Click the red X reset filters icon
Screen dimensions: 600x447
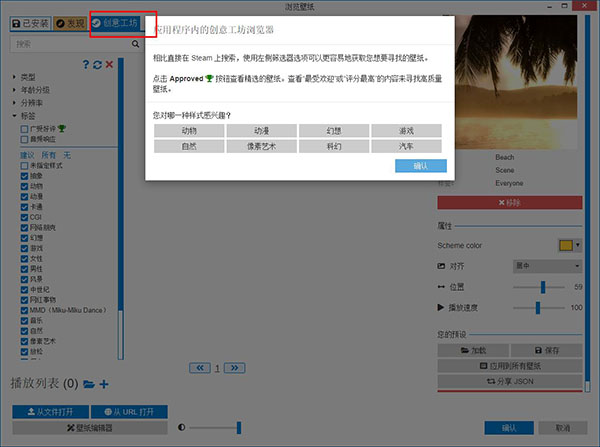click(x=108, y=65)
